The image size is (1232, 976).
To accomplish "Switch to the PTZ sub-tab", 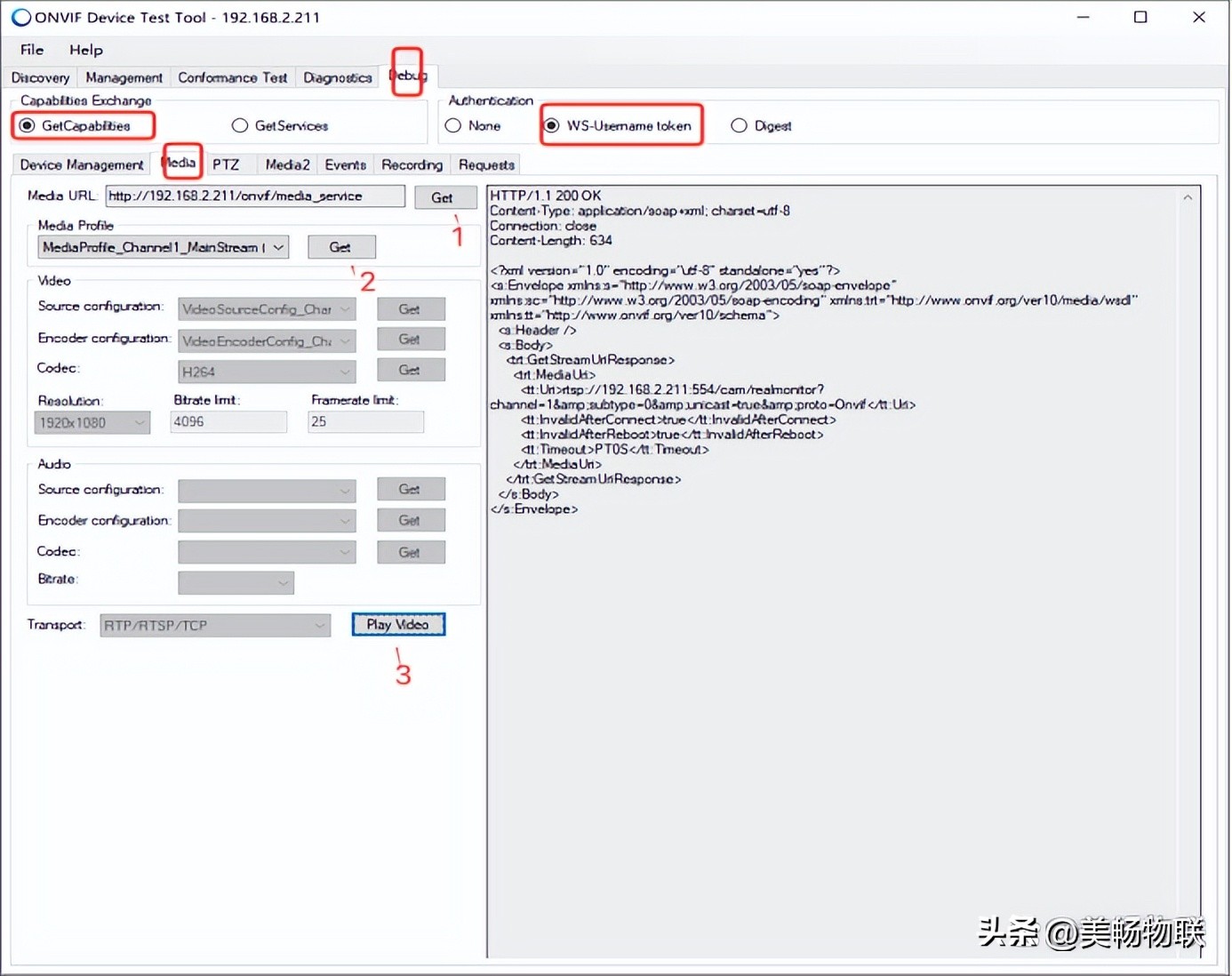I will pos(226,164).
